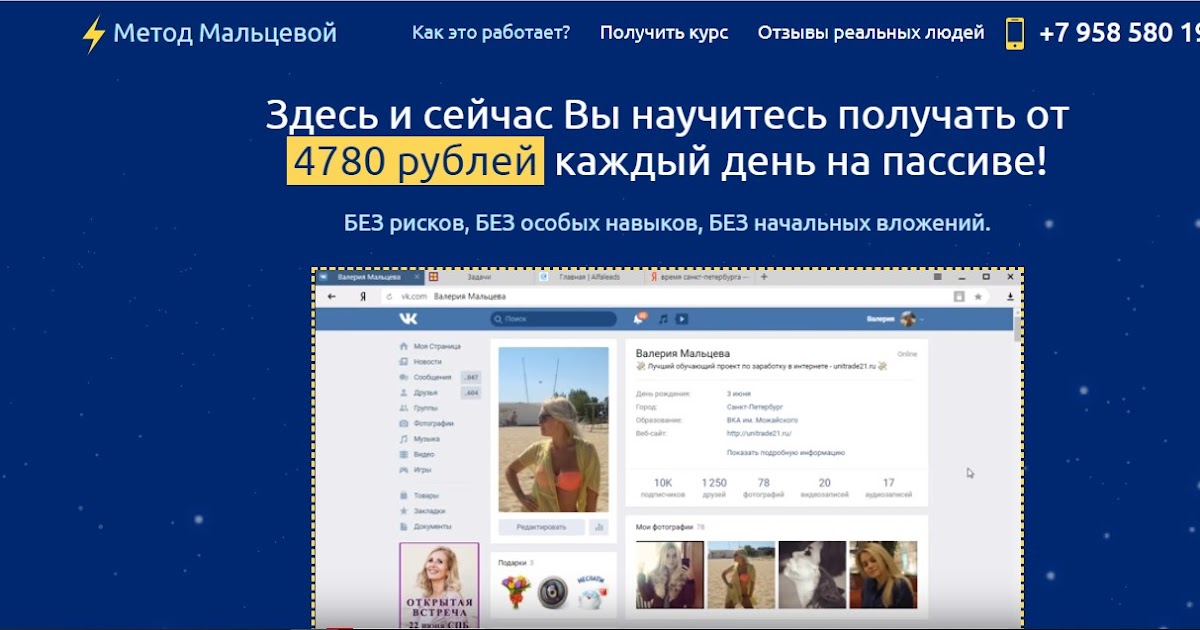Click the 17 аудиозаписей counter

(x=888, y=487)
